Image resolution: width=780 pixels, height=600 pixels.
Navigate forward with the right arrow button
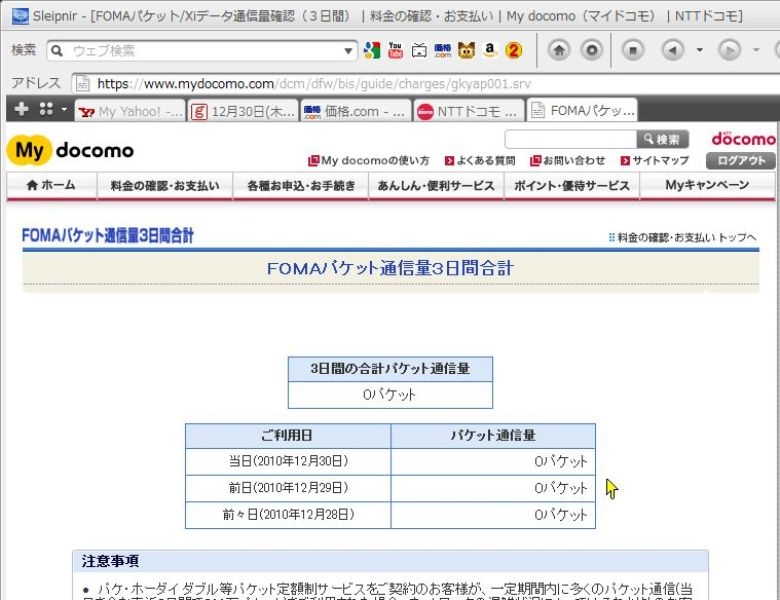(x=730, y=50)
